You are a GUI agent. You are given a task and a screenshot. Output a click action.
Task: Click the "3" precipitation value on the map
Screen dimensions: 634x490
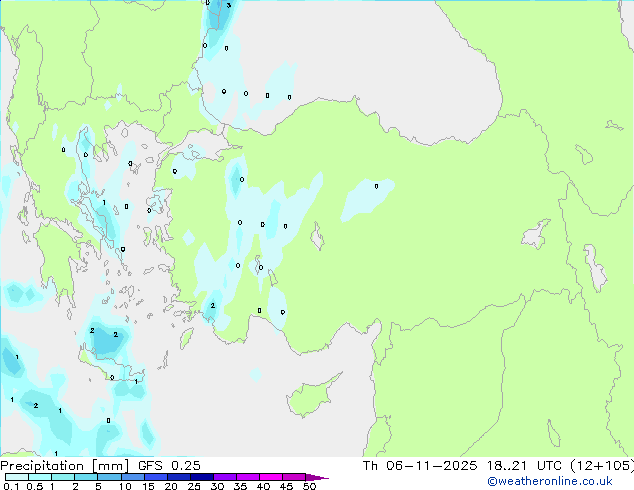pyautogui.click(x=229, y=5)
